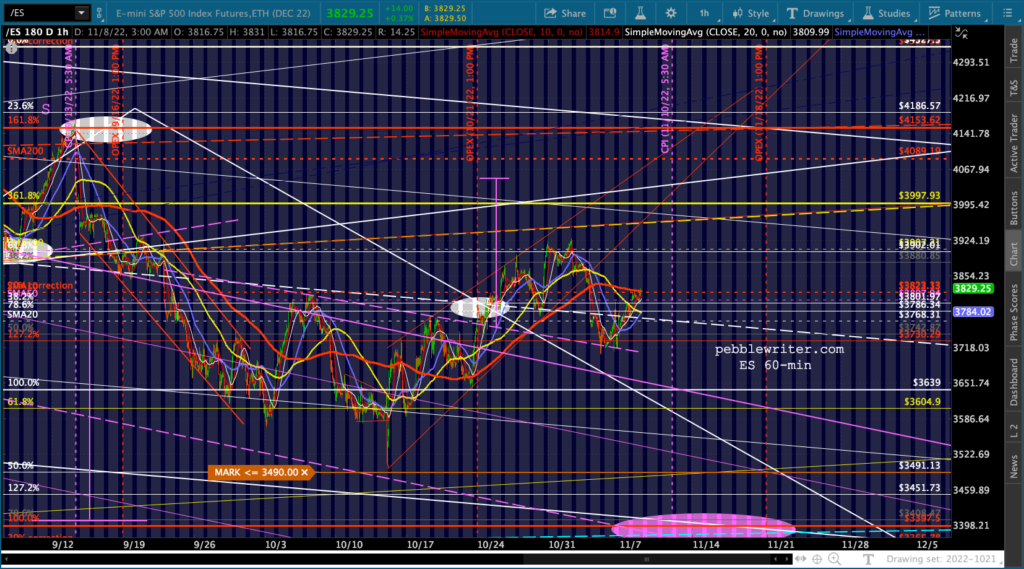
Task: Click the horizontal auto-fit arrows icon
Action: pos(801,559)
